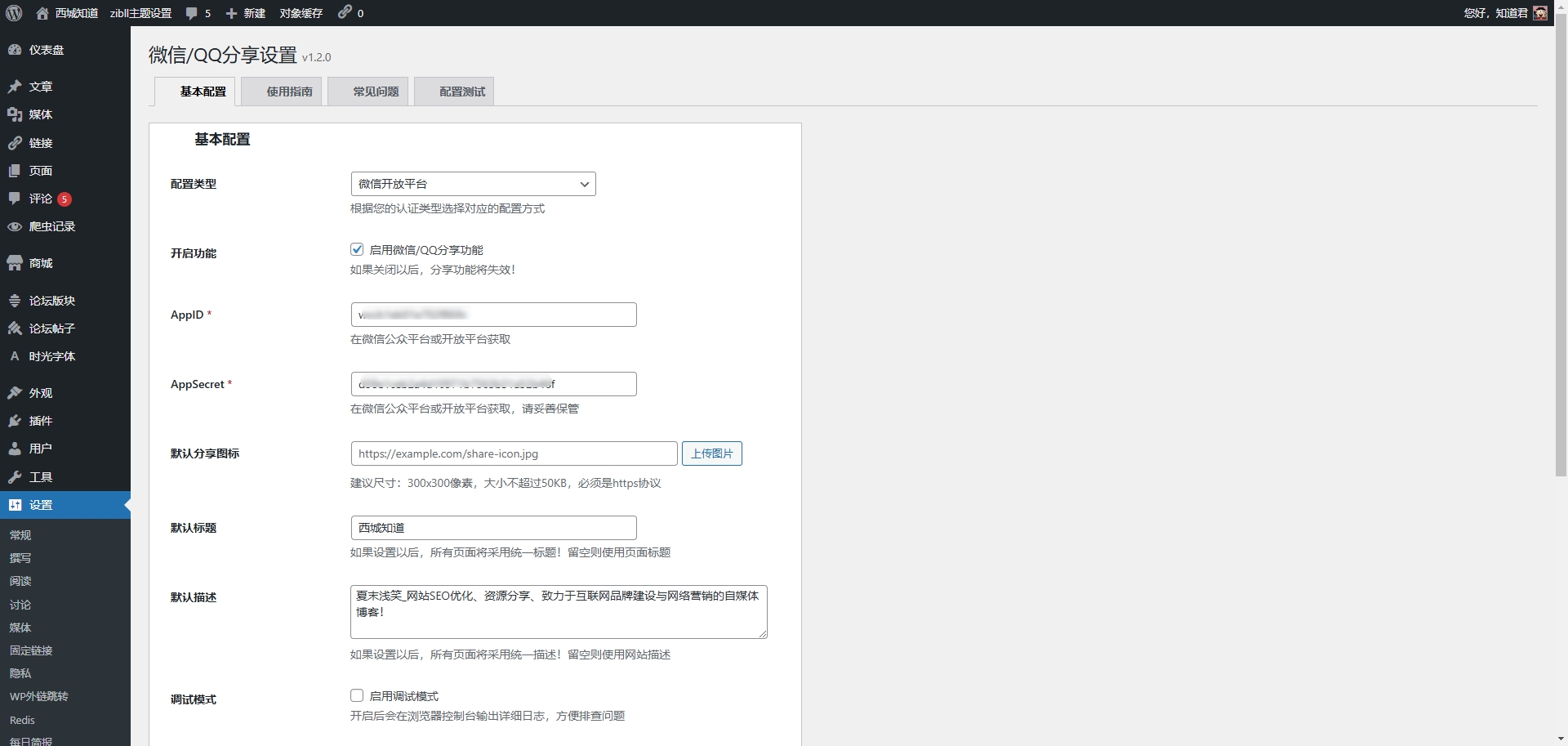Switch to the 使用指南 tab
The image size is (1568, 746).
coord(288,92)
